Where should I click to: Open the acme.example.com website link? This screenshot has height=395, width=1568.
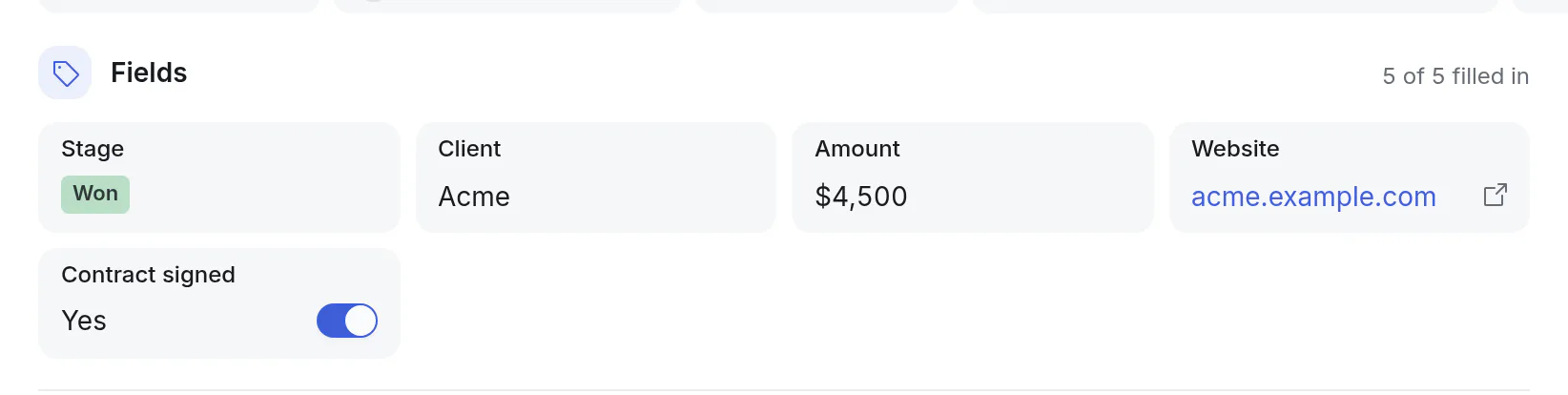(1313, 197)
